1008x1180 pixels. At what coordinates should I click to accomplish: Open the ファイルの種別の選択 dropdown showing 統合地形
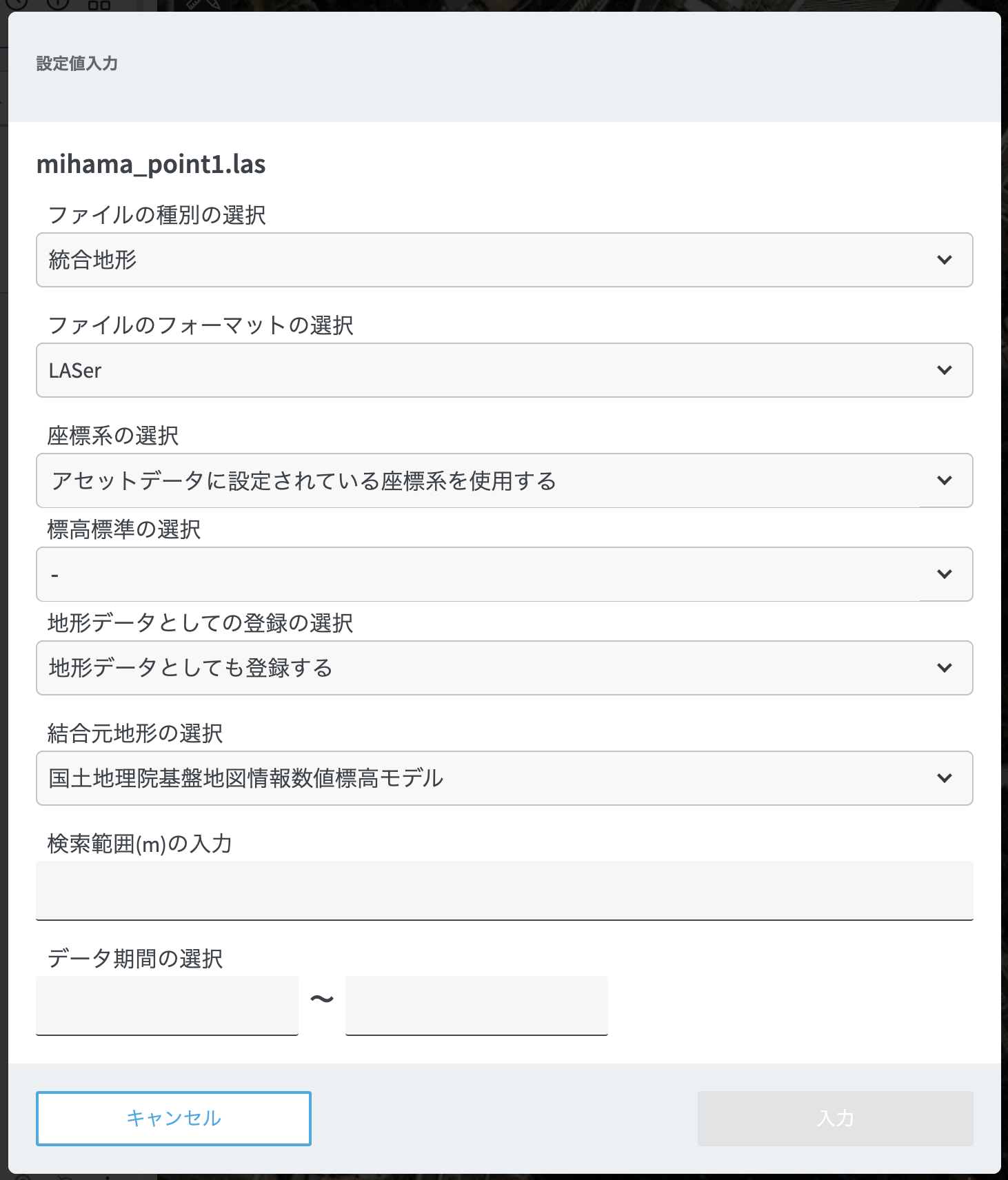[x=483, y=260]
